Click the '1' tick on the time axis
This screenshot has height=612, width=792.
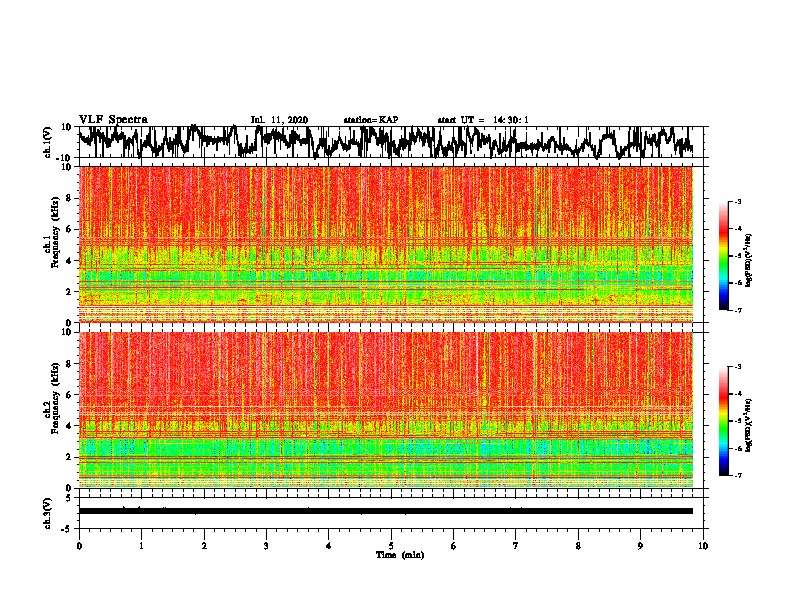pos(141,546)
